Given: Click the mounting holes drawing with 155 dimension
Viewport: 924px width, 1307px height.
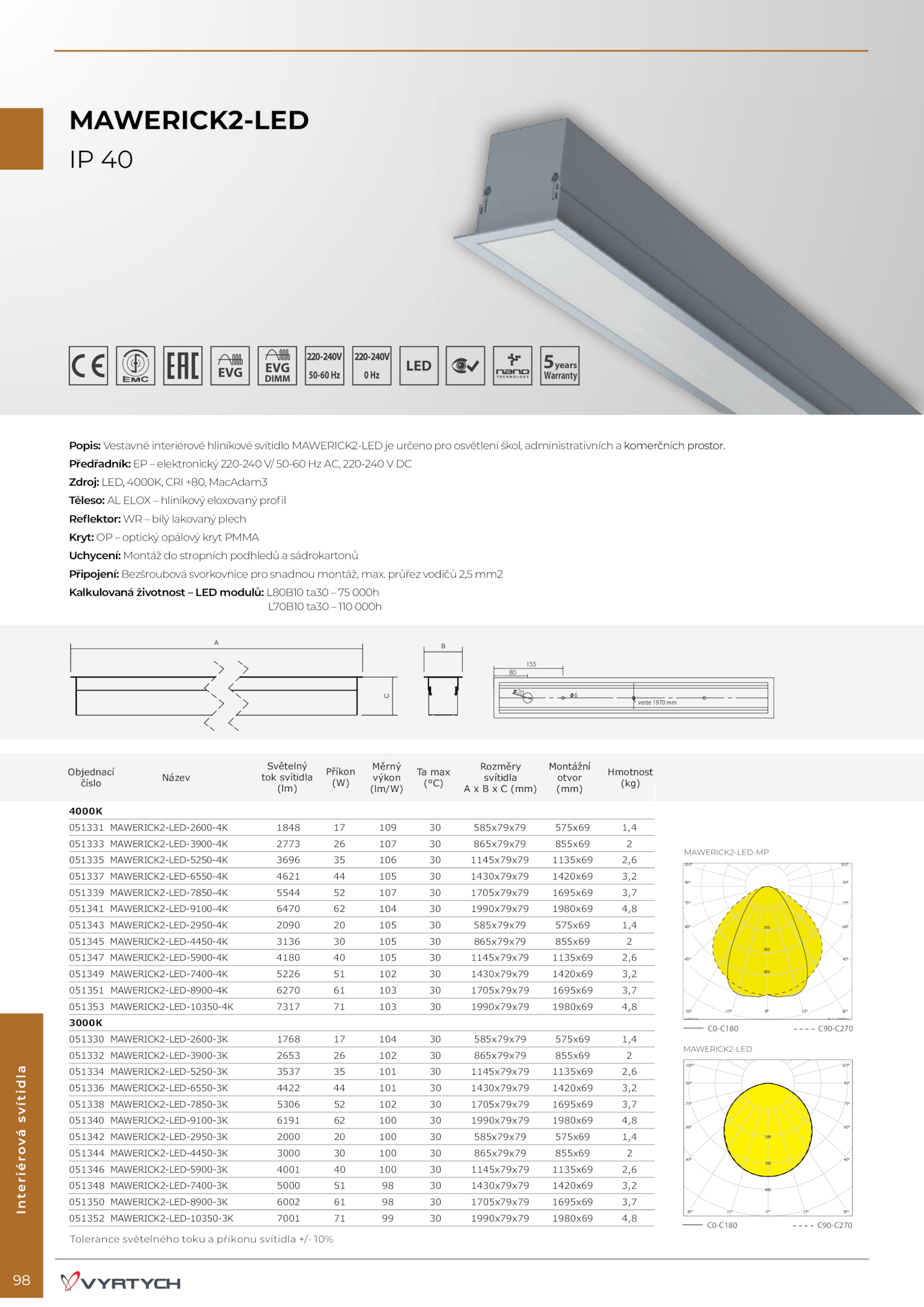Looking at the screenshot, I should [634, 690].
